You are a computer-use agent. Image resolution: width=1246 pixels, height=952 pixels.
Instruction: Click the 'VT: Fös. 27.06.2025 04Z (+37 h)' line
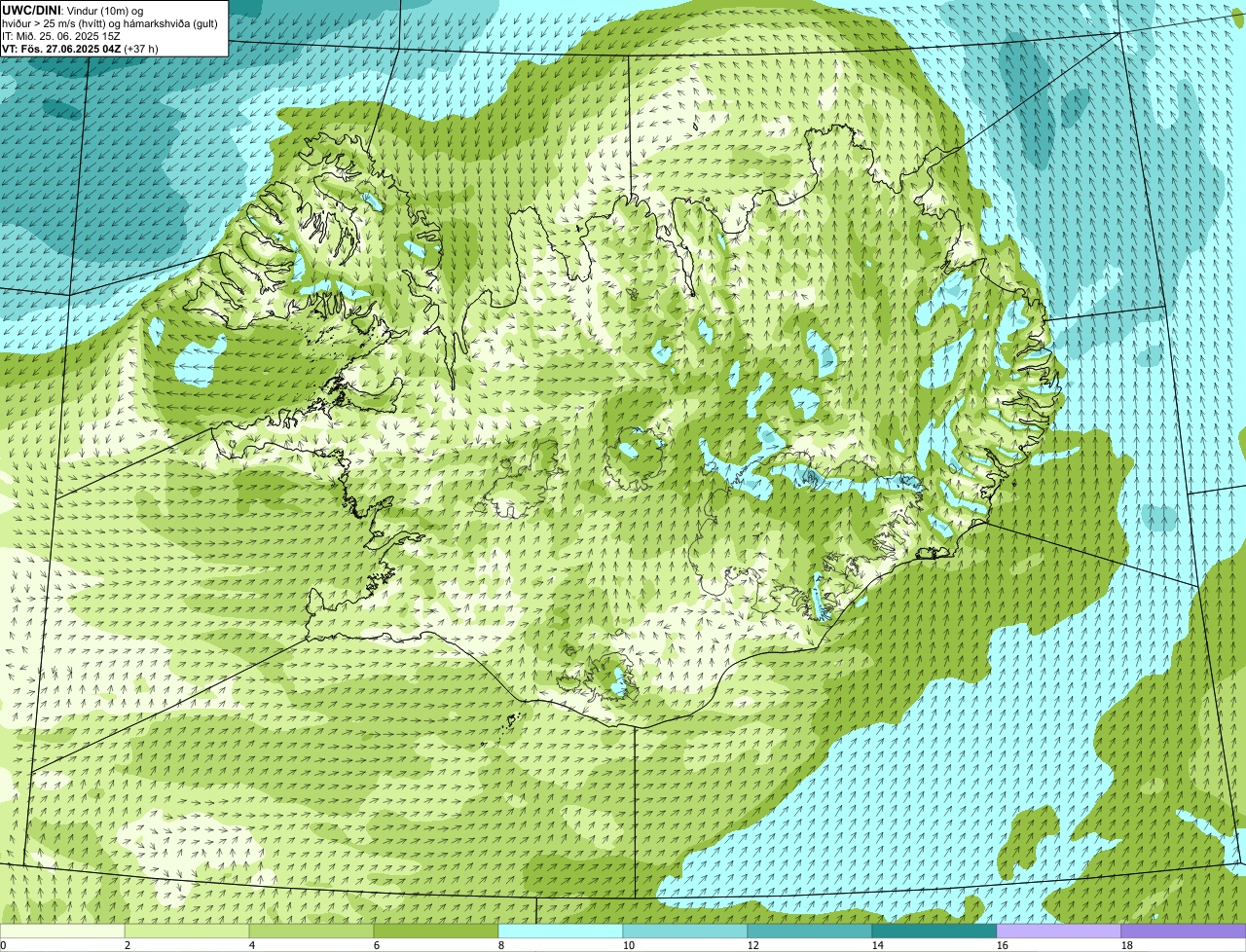point(80,48)
